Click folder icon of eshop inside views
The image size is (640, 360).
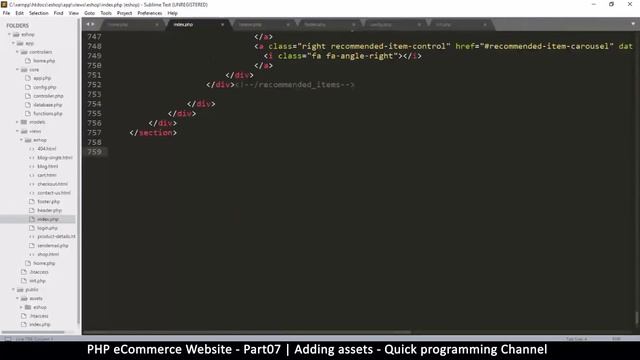[x=28, y=140]
